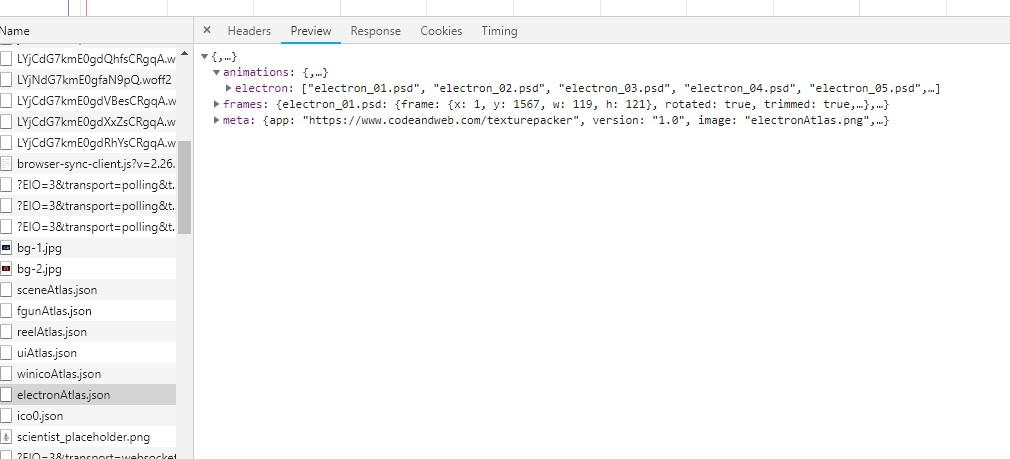Click scrollbar up arrow in request list
This screenshot has width=1010, height=459.
[x=184, y=53]
